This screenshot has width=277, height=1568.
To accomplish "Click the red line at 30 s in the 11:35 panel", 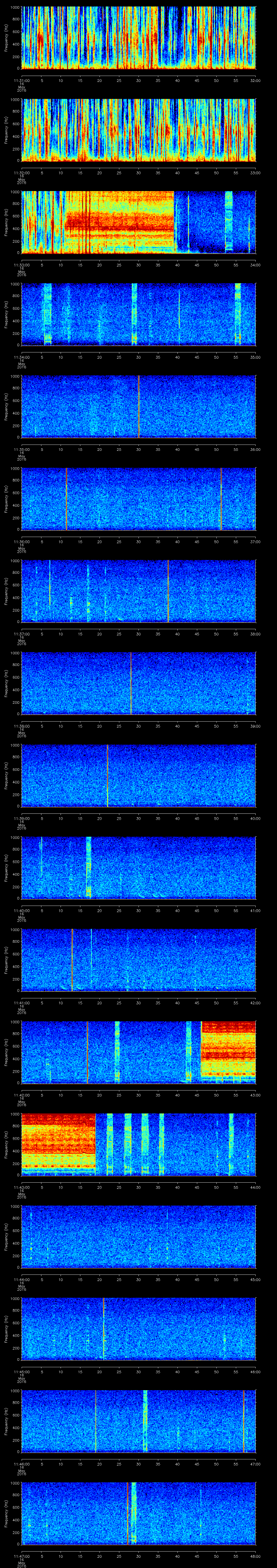I will (x=139, y=407).
